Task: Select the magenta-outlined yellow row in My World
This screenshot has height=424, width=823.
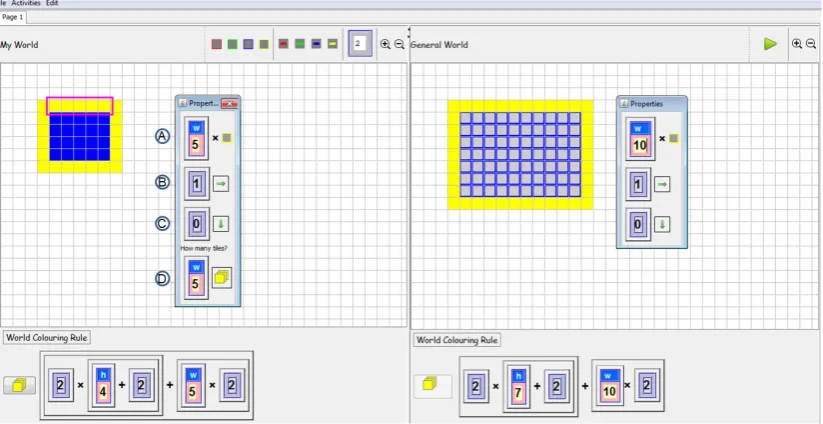Action: pos(80,106)
